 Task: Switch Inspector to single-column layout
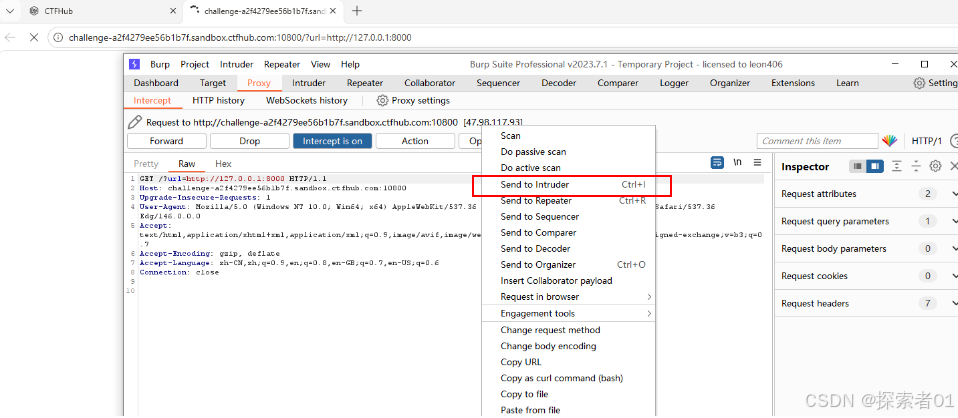click(858, 166)
